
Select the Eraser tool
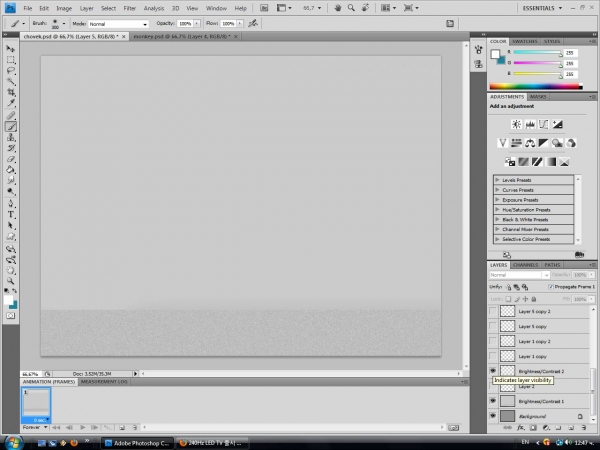[x=11, y=158]
